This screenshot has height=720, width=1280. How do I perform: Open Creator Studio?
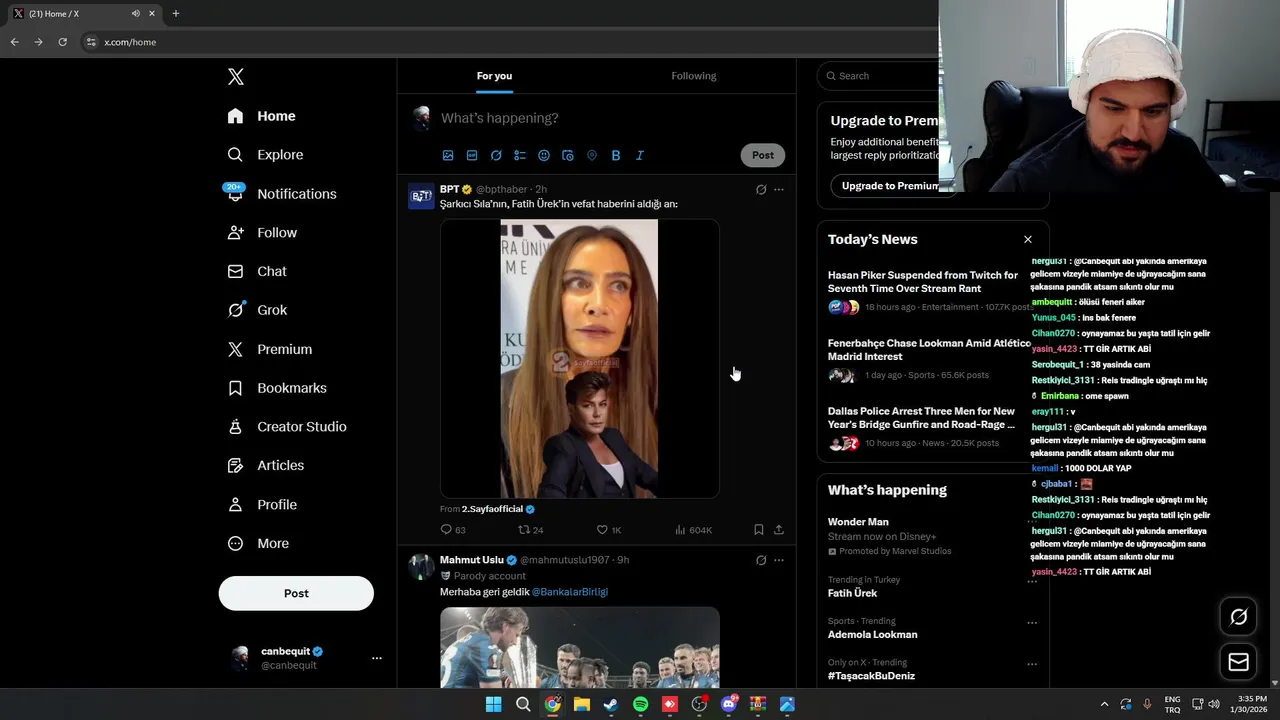pyautogui.click(x=287, y=427)
